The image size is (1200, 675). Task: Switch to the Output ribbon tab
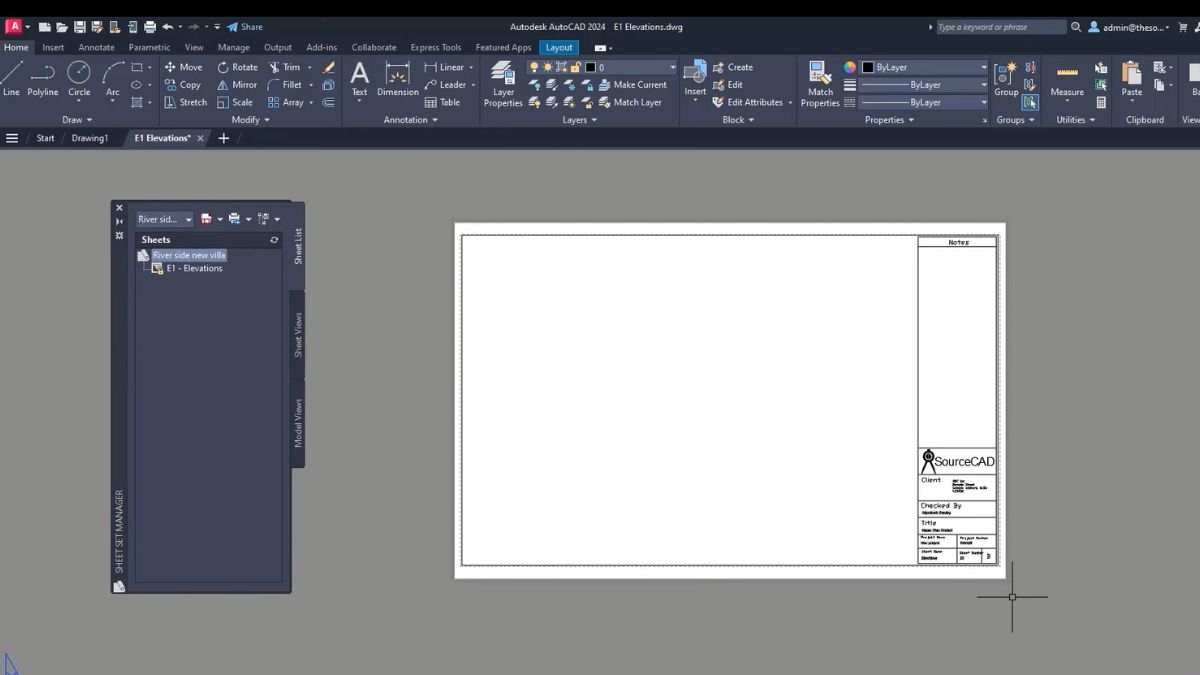[278, 47]
